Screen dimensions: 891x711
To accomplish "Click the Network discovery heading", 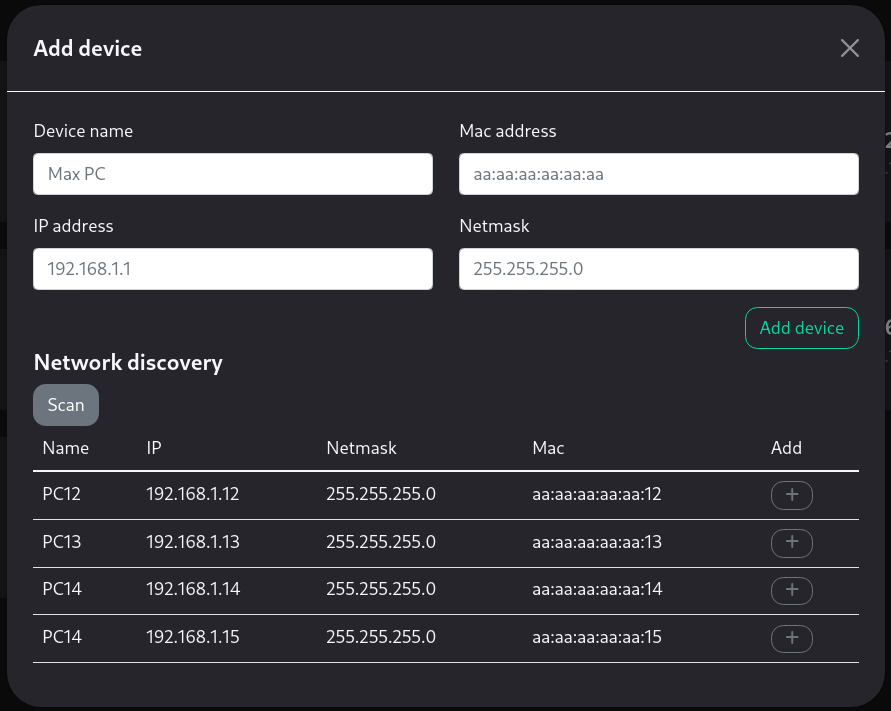I will coord(128,362).
